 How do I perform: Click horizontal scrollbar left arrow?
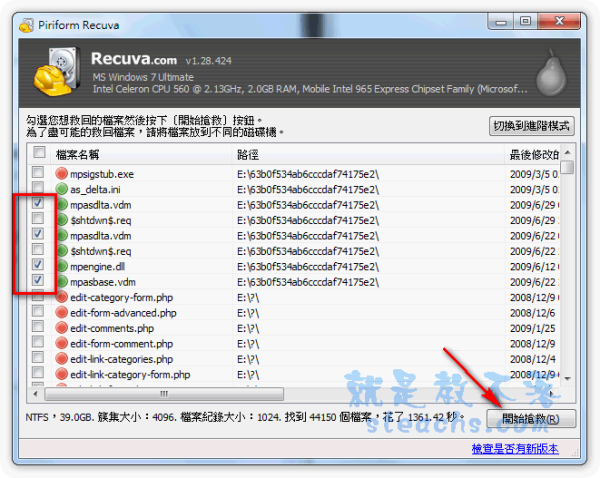pyautogui.click(x=36, y=394)
